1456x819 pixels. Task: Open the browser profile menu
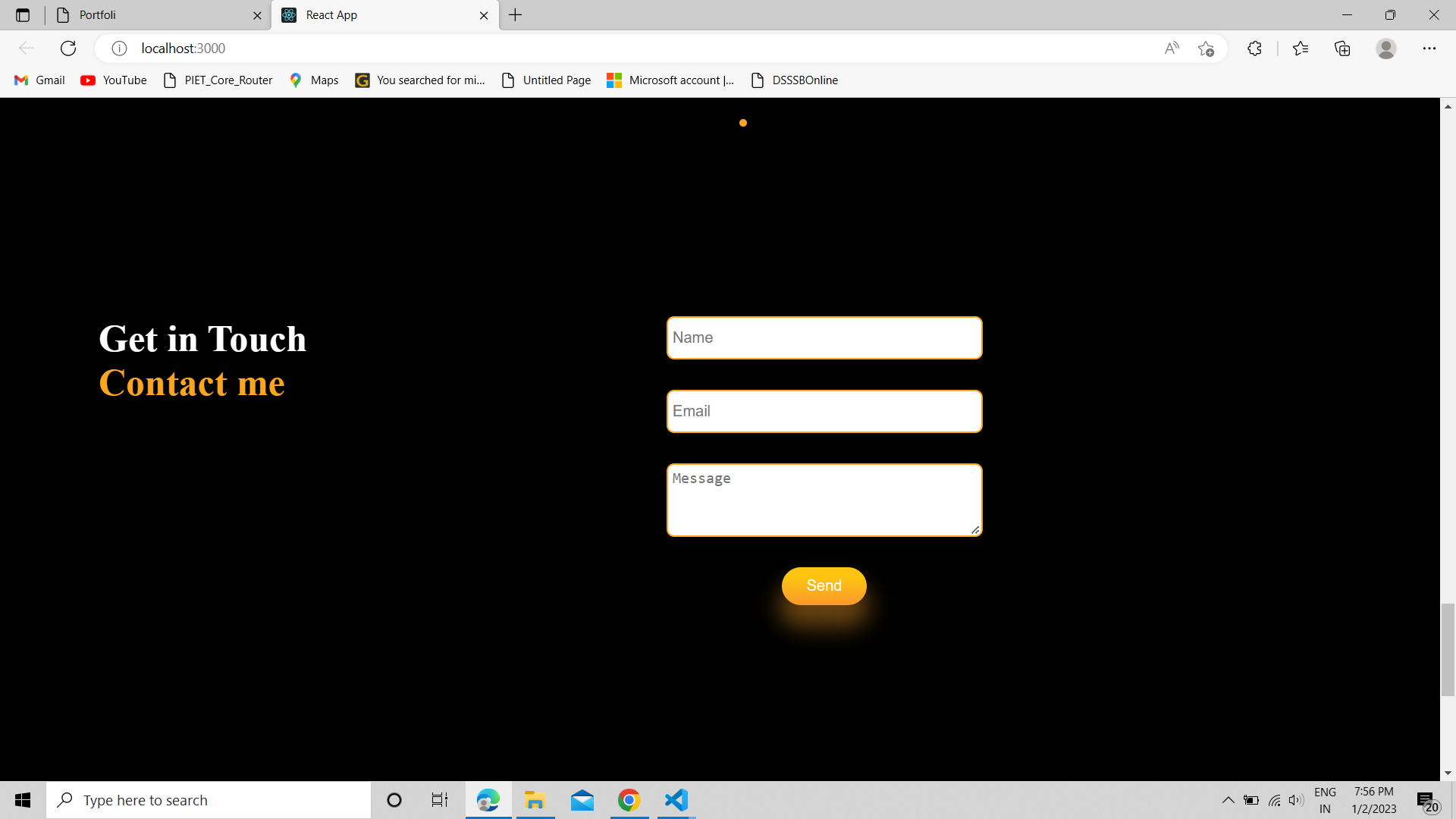click(1385, 48)
